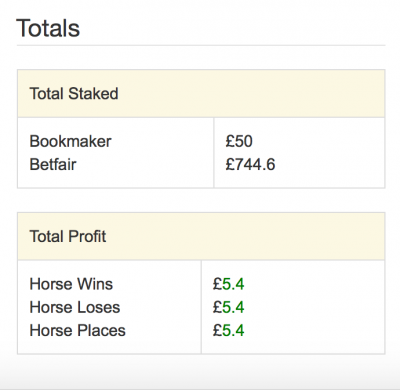The height and width of the screenshot is (390, 400).
Task: Click the empty area right of Horse Wins profit
Action: 314,284
